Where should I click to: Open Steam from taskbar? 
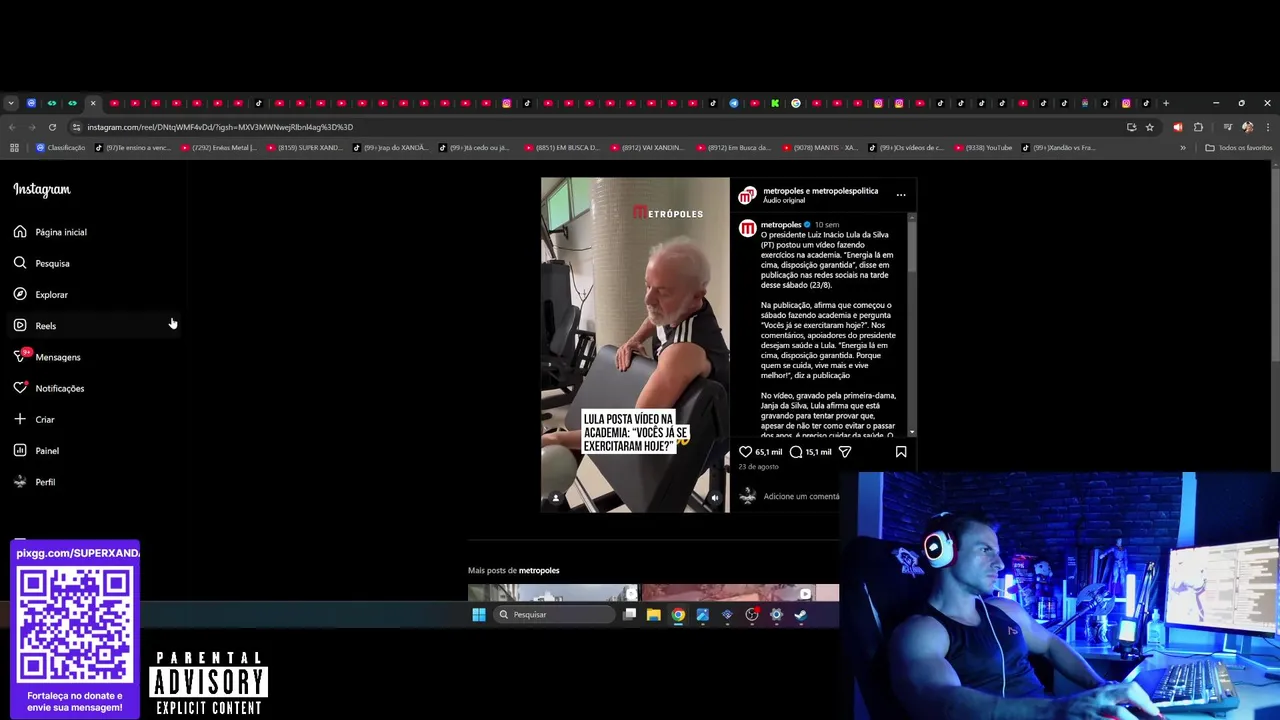[800, 614]
